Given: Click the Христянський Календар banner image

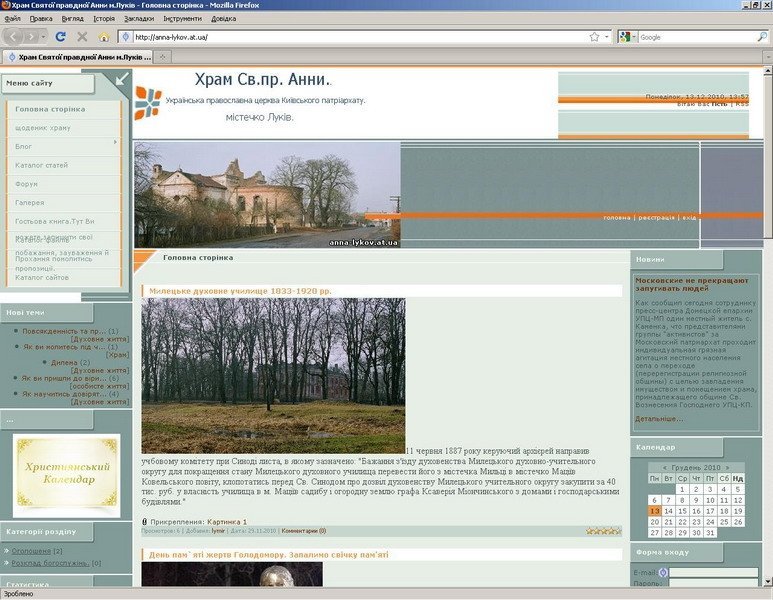Looking at the screenshot, I should [66, 474].
